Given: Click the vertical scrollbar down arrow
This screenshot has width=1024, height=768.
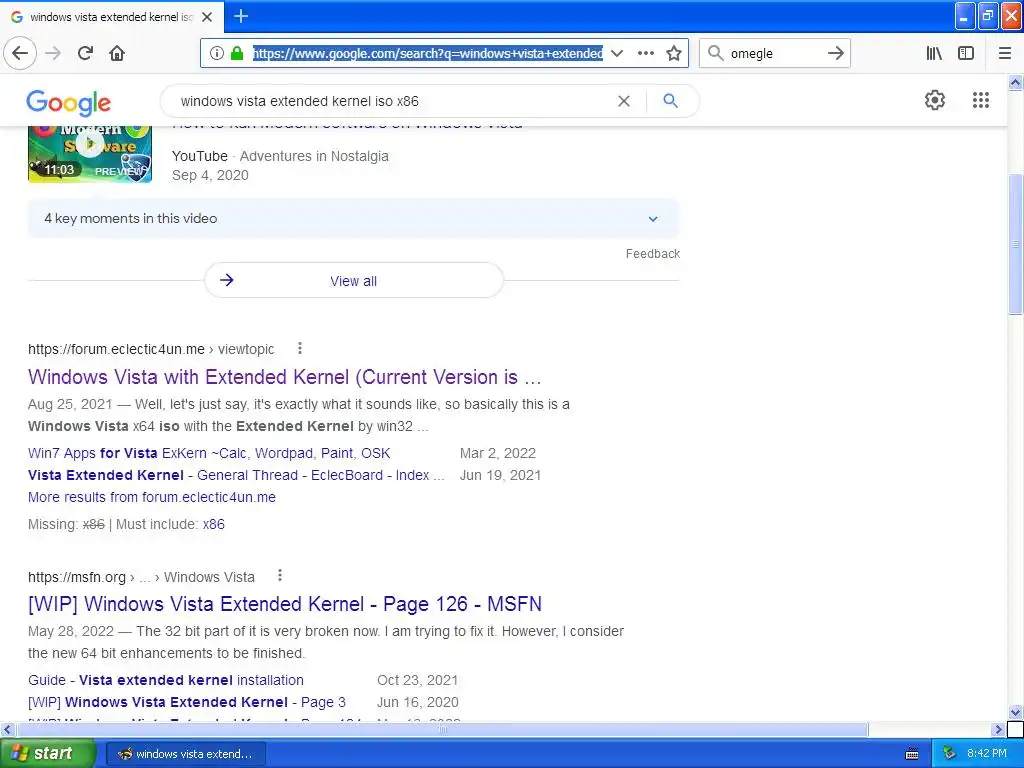Looking at the screenshot, I should pos(1016,712).
